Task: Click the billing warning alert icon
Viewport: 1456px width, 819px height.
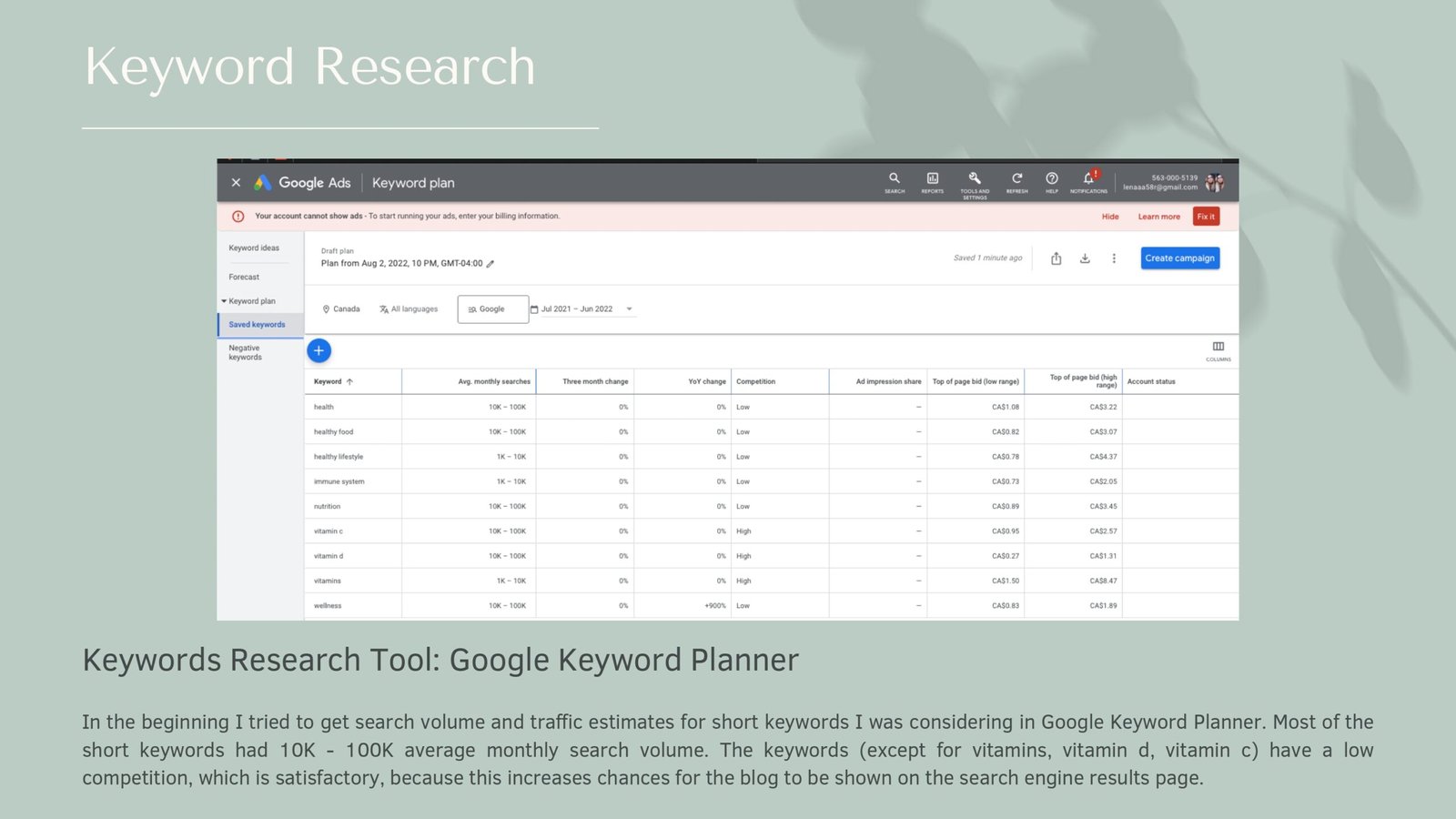Action: pyautogui.click(x=238, y=217)
